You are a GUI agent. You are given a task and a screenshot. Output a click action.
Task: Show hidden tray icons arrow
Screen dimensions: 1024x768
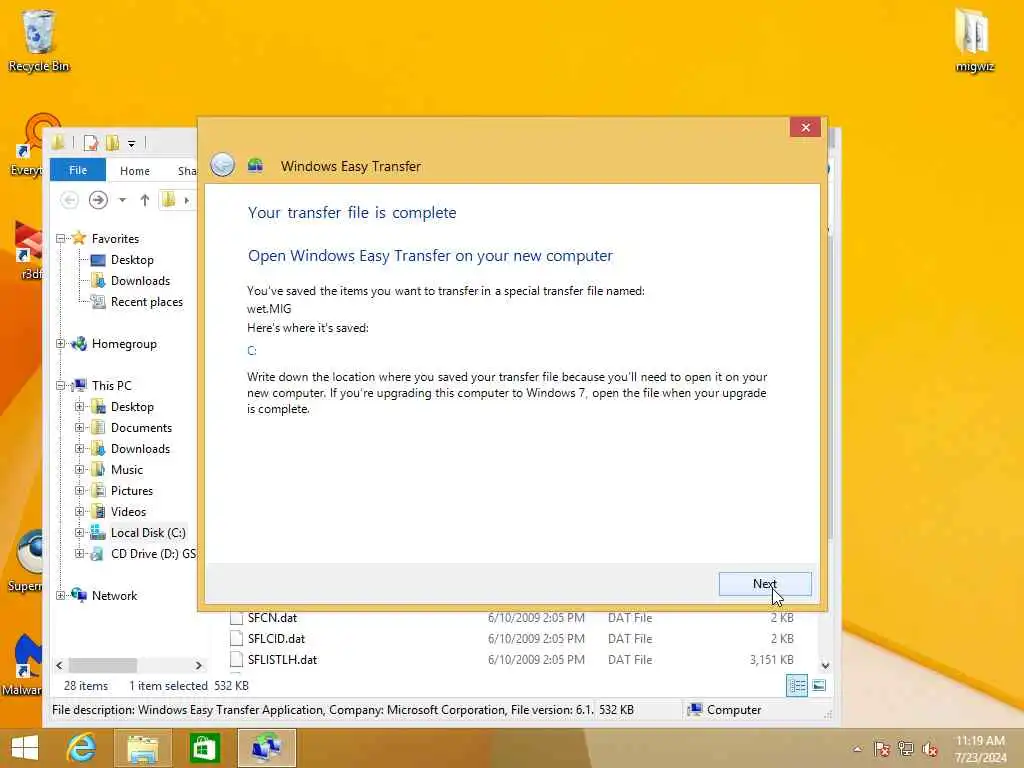[857, 749]
